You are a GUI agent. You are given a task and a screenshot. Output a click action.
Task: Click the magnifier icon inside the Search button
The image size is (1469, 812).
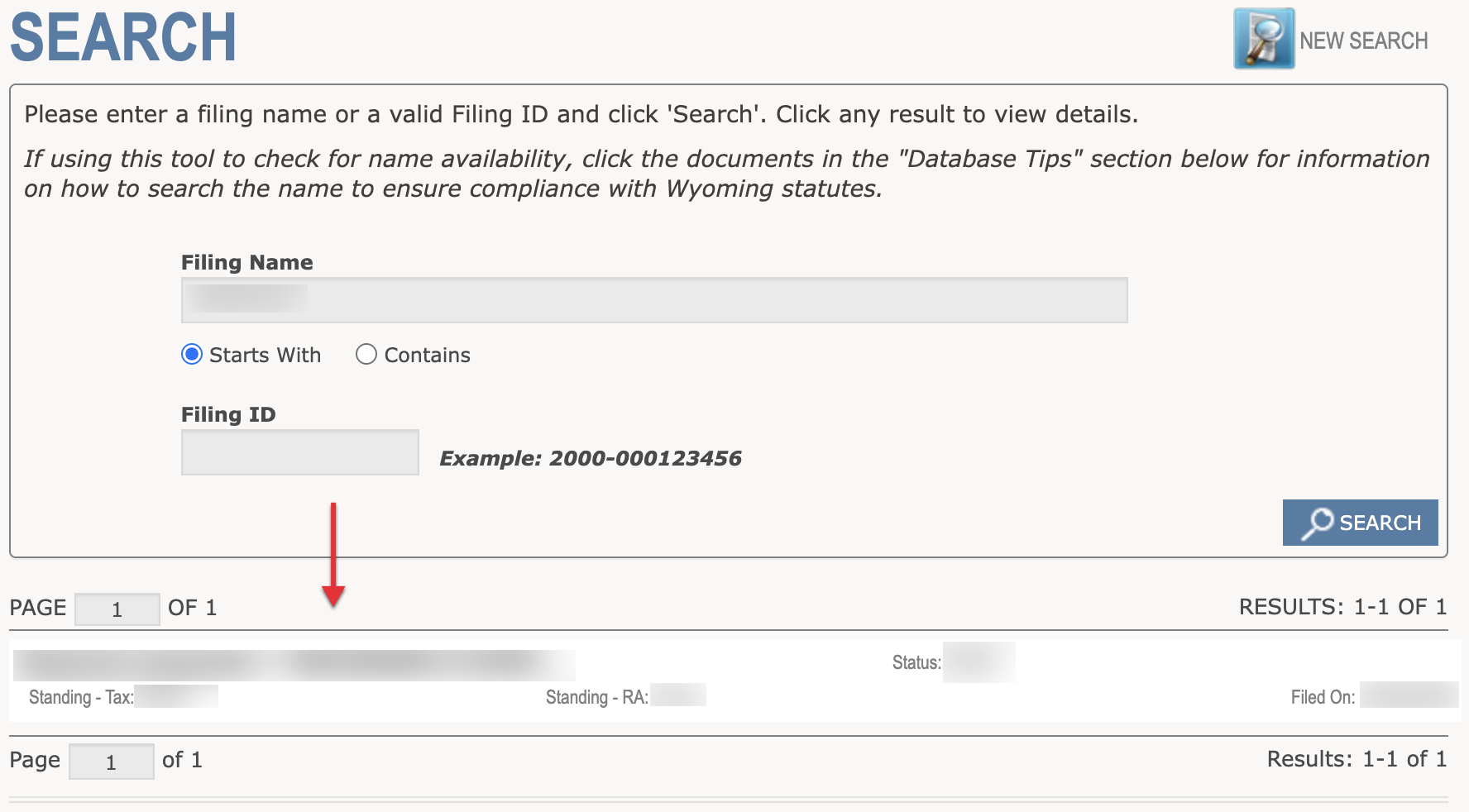(x=1317, y=523)
